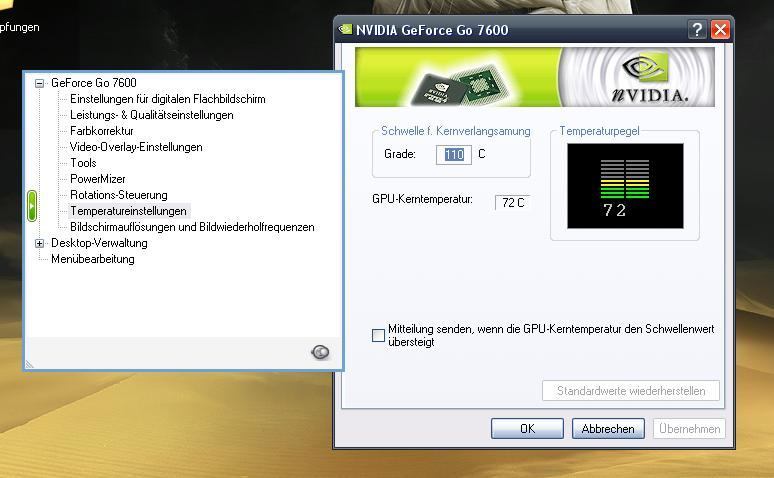Screen dimensions: 774x478
Task: Collapse the GeForce Go 7600 tree node
Action: pos(39,83)
